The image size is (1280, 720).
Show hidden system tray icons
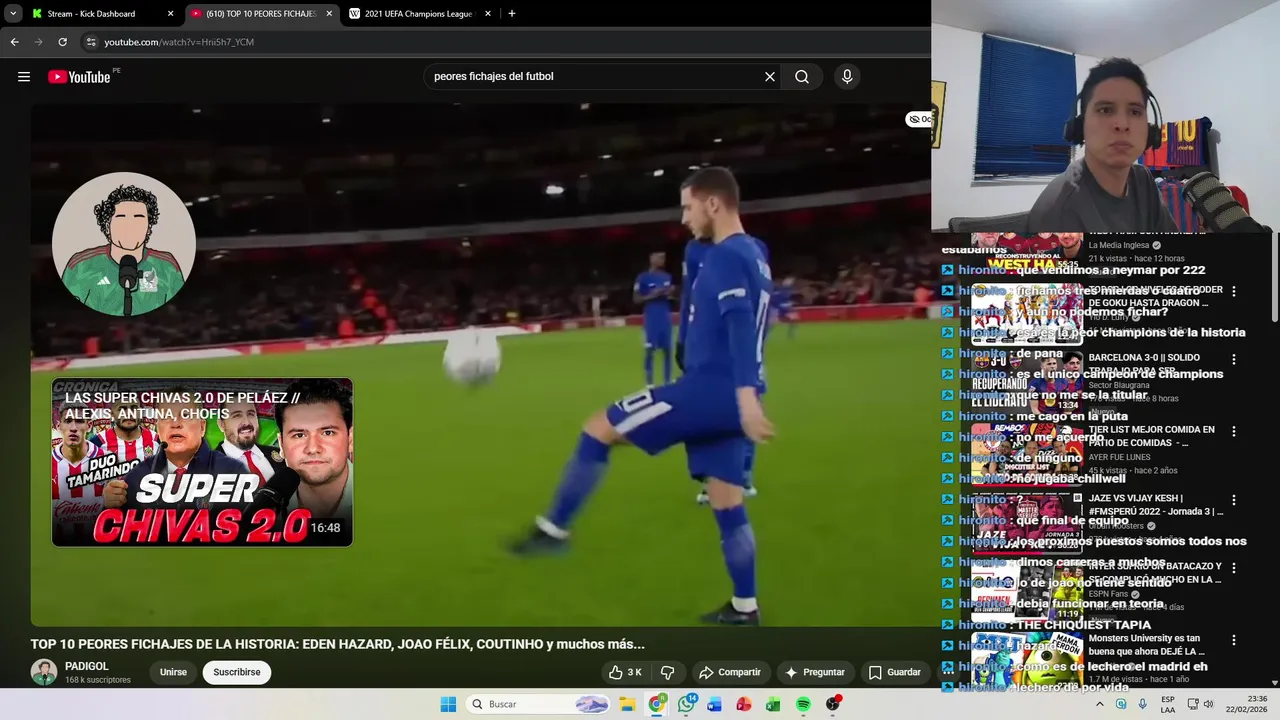tap(1100, 704)
